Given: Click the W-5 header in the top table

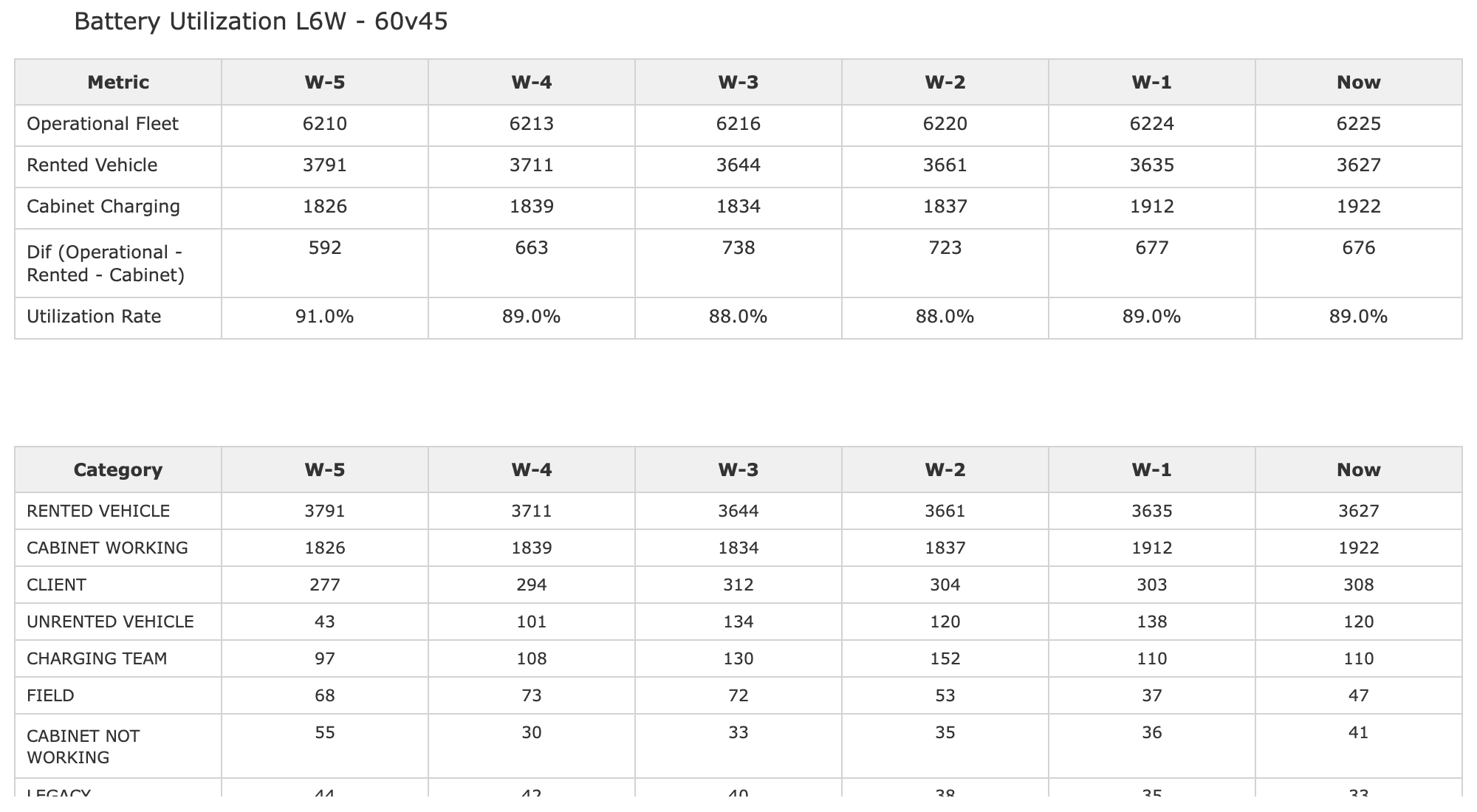Looking at the screenshot, I should click(x=325, y=82).
